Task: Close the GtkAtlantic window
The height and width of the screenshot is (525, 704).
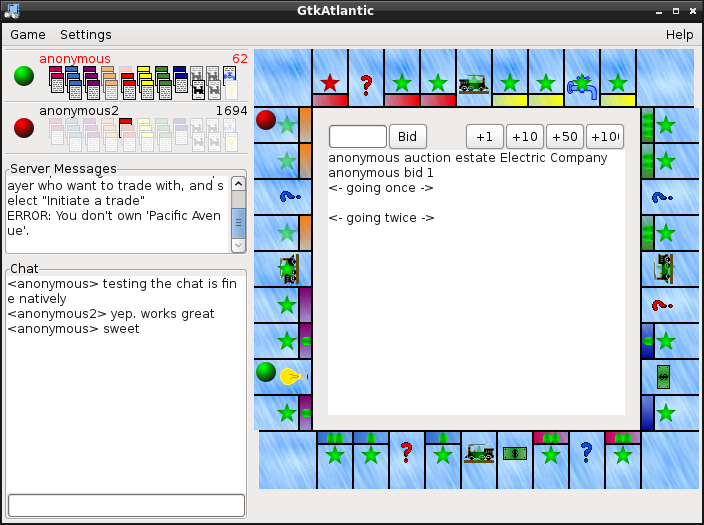Action: click(x=693, y=11)
